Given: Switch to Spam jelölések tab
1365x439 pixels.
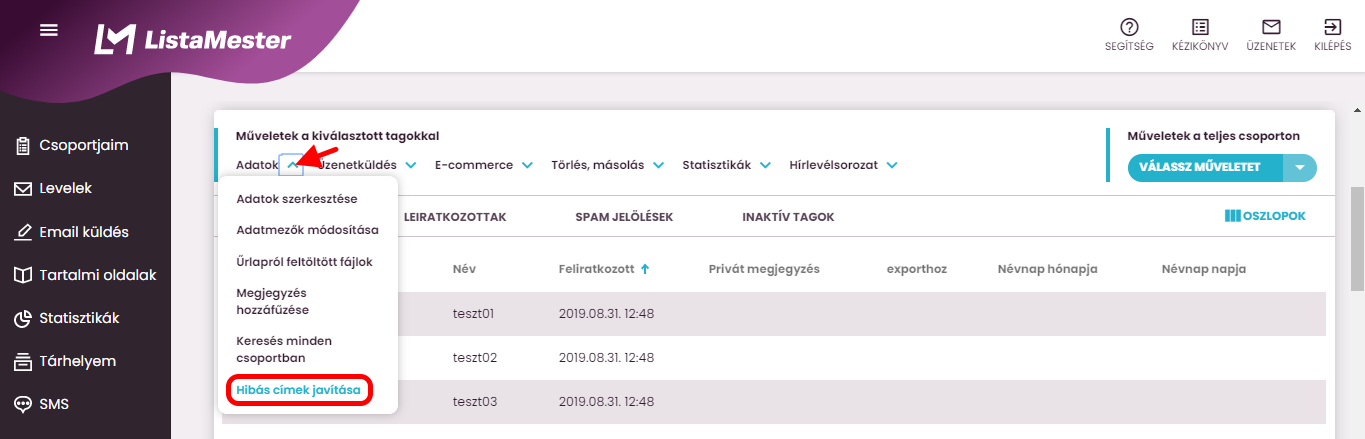Looking at the screenshot, I should (623, 217).
